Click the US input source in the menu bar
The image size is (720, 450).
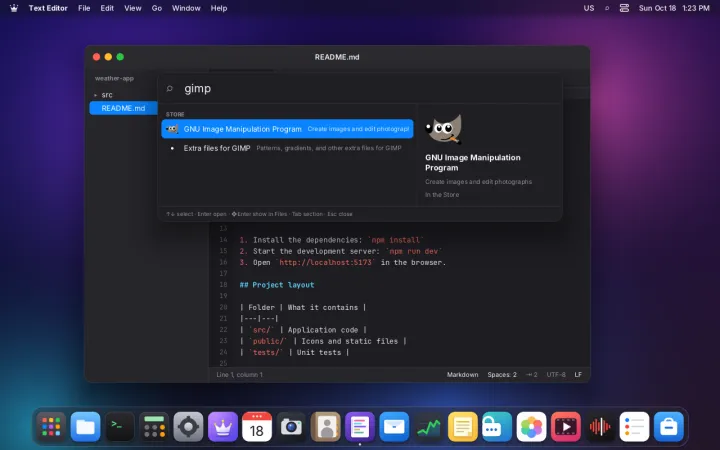589,8
